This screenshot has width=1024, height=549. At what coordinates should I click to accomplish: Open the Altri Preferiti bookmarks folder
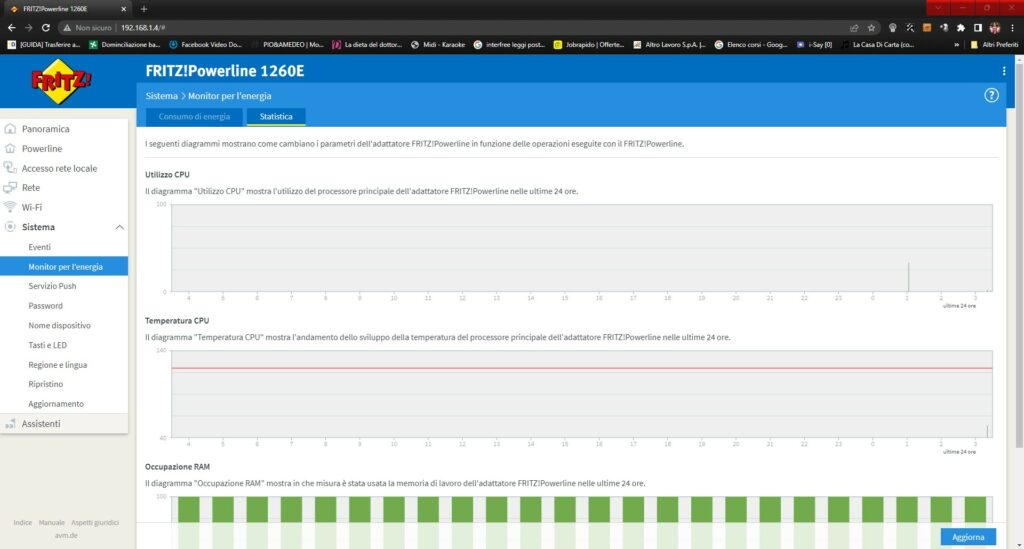pyautogui.click(x=994, y=44)
